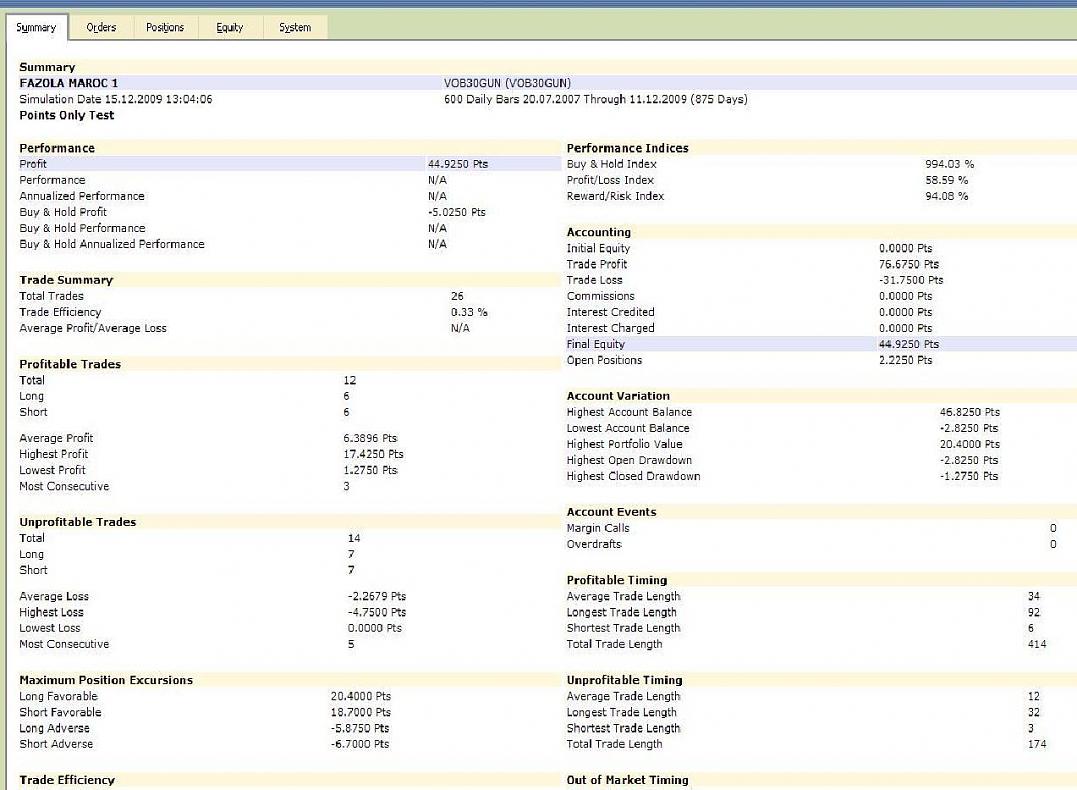Select the Buy & Hold Index row
The width and height of the screenshot is (1077, 790).
(611, 164)
